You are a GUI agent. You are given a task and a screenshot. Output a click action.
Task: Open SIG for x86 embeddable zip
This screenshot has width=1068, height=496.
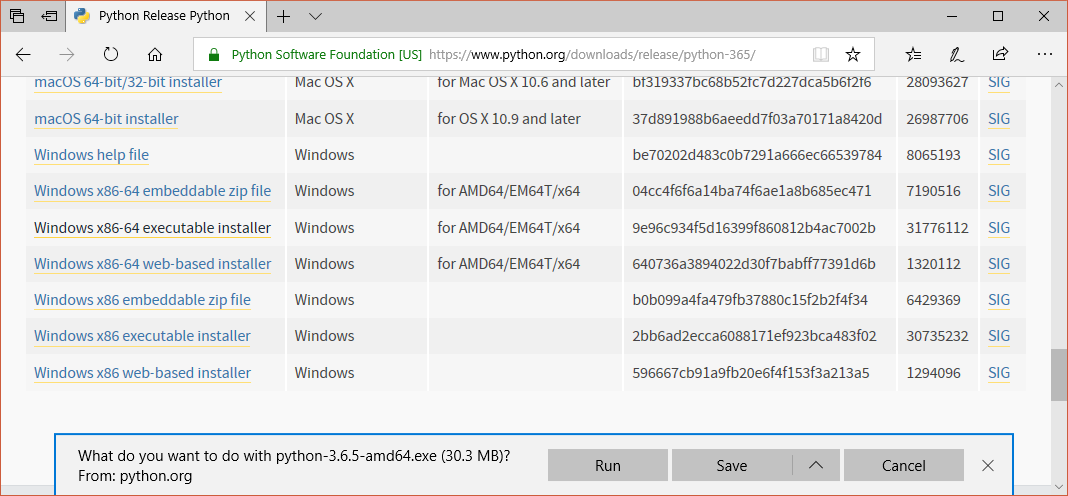[x=999, y=300]
